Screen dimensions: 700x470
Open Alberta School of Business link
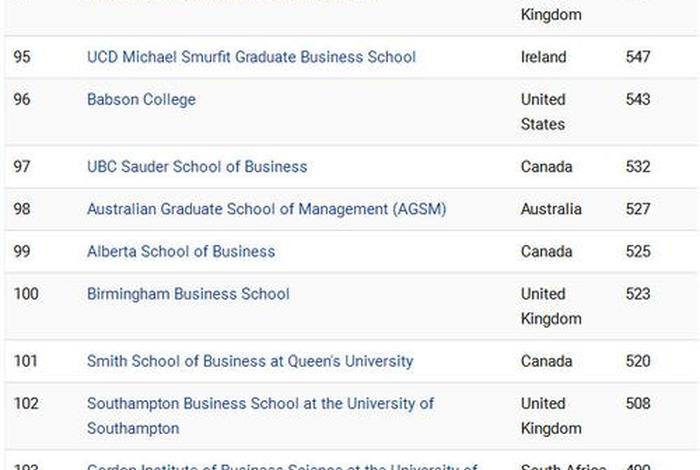coord(181,251)
